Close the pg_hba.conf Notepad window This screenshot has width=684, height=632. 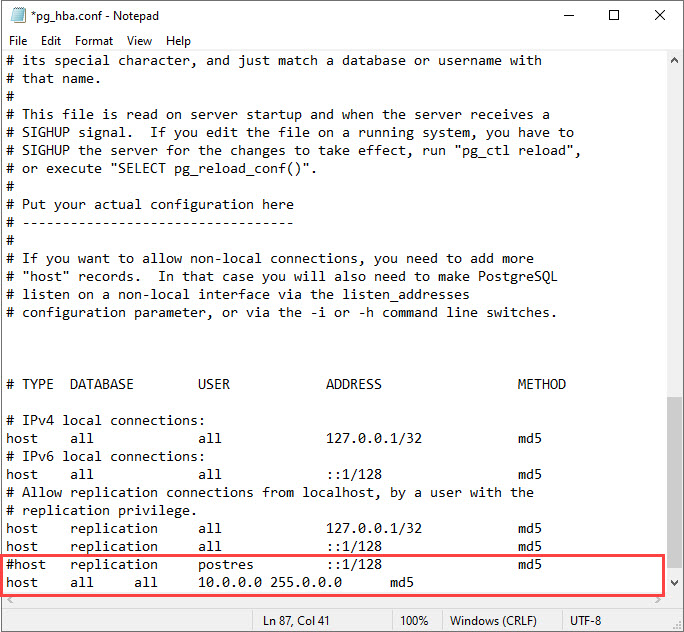tap(660, 16)
